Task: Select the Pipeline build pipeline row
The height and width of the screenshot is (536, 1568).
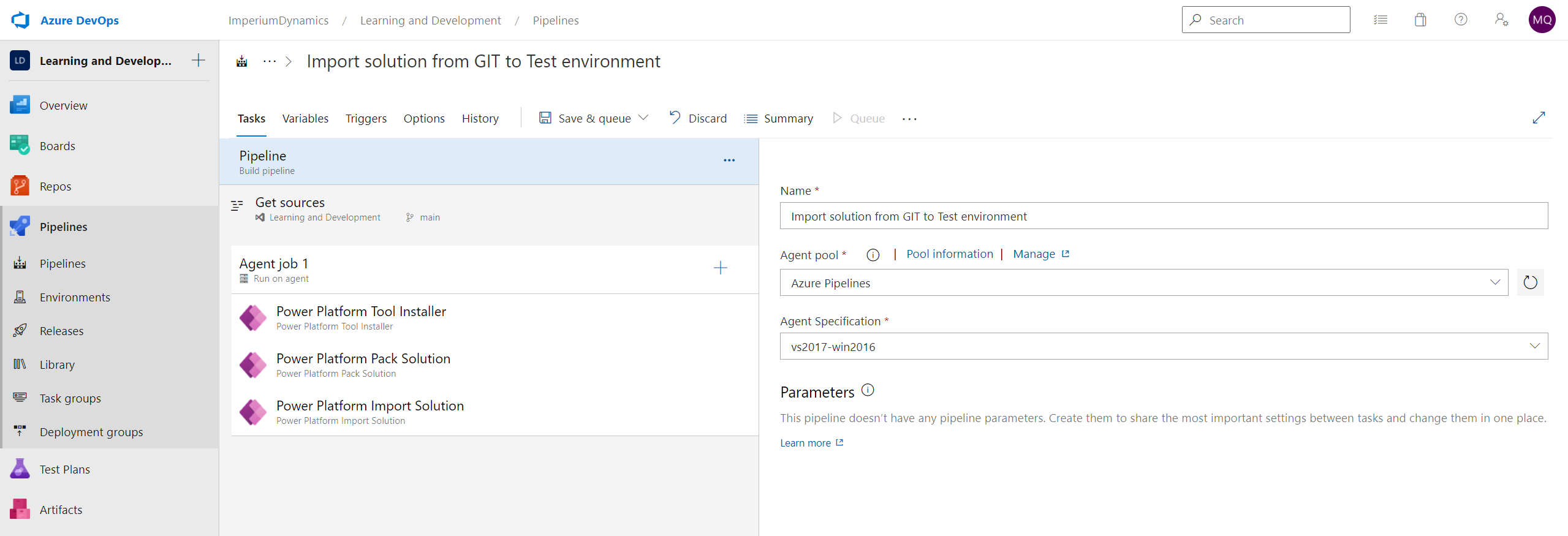Action: click(489, 162)
